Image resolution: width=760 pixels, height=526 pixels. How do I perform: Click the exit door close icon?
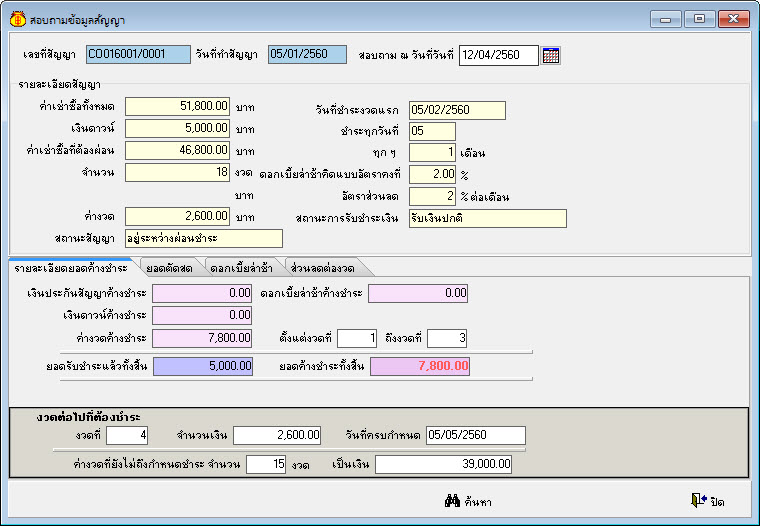coord(698,500)
